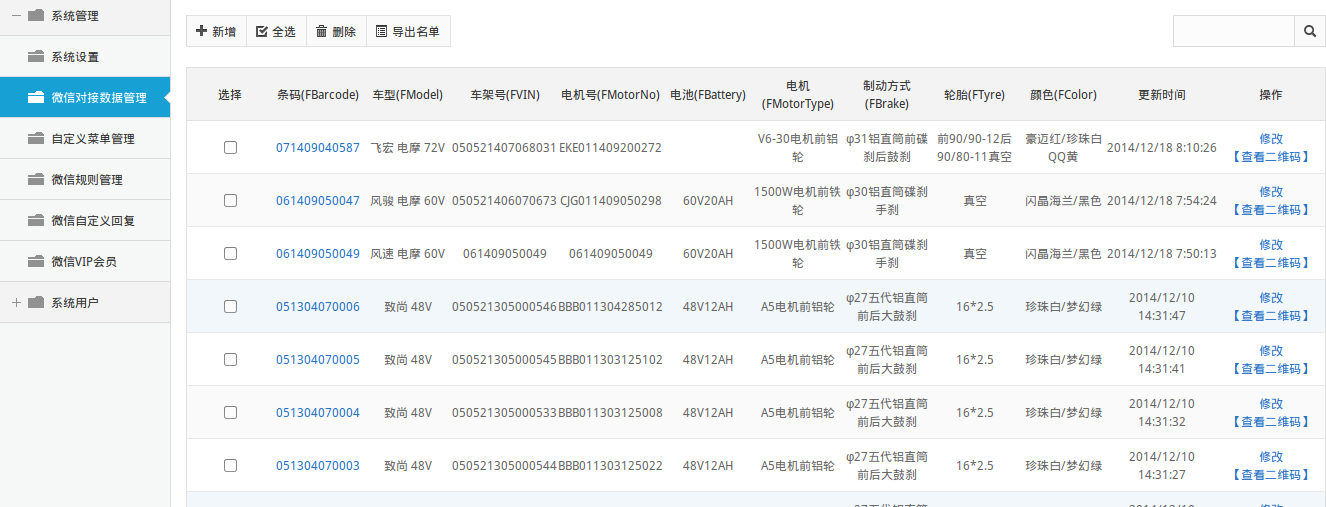Viewport: 1326px width, 507px height.
Task: Click the 电机号(FMotorNo) column header
Action: 611,95
